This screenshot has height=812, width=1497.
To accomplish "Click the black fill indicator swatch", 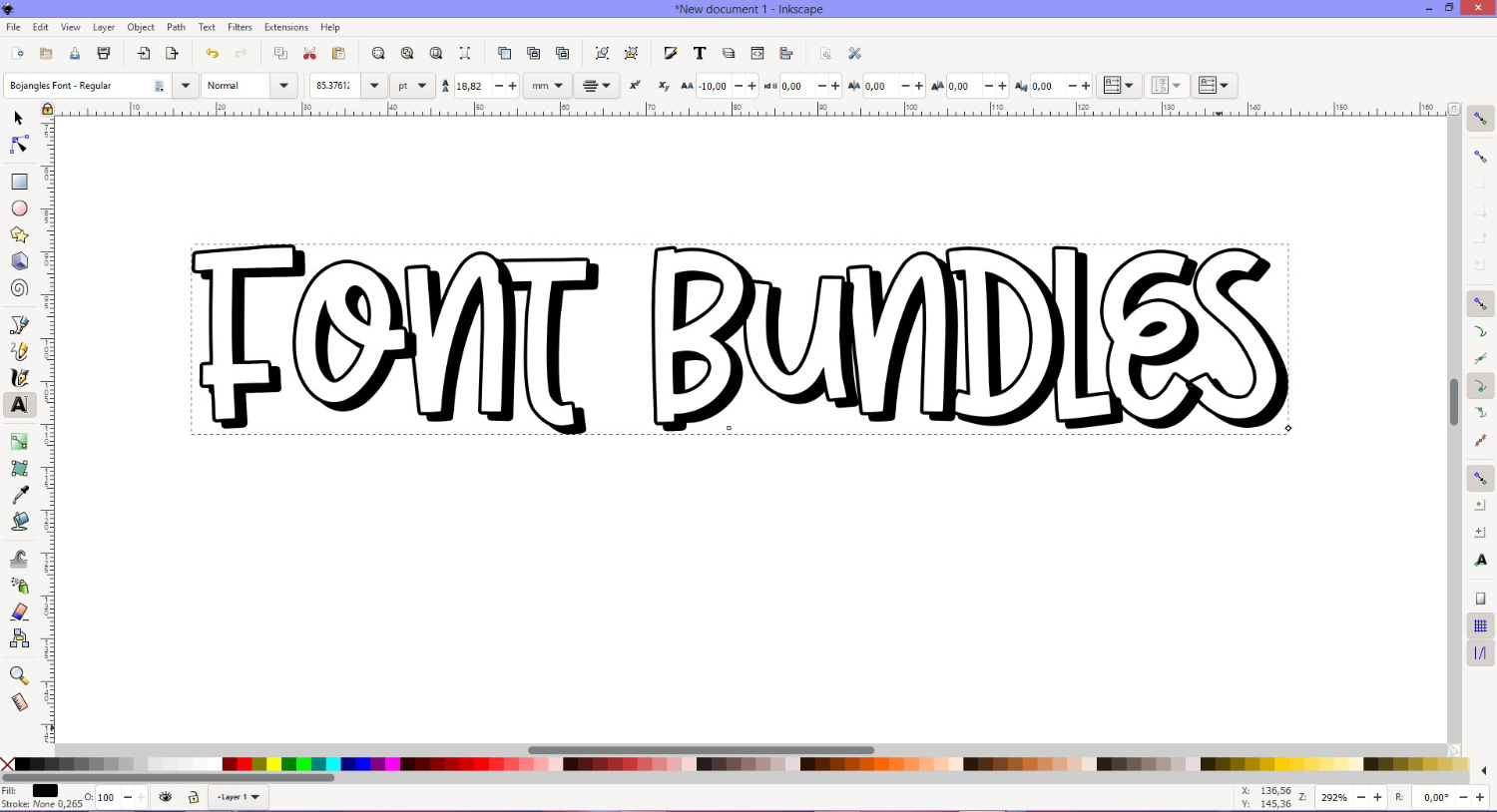I will click(45, 790).
